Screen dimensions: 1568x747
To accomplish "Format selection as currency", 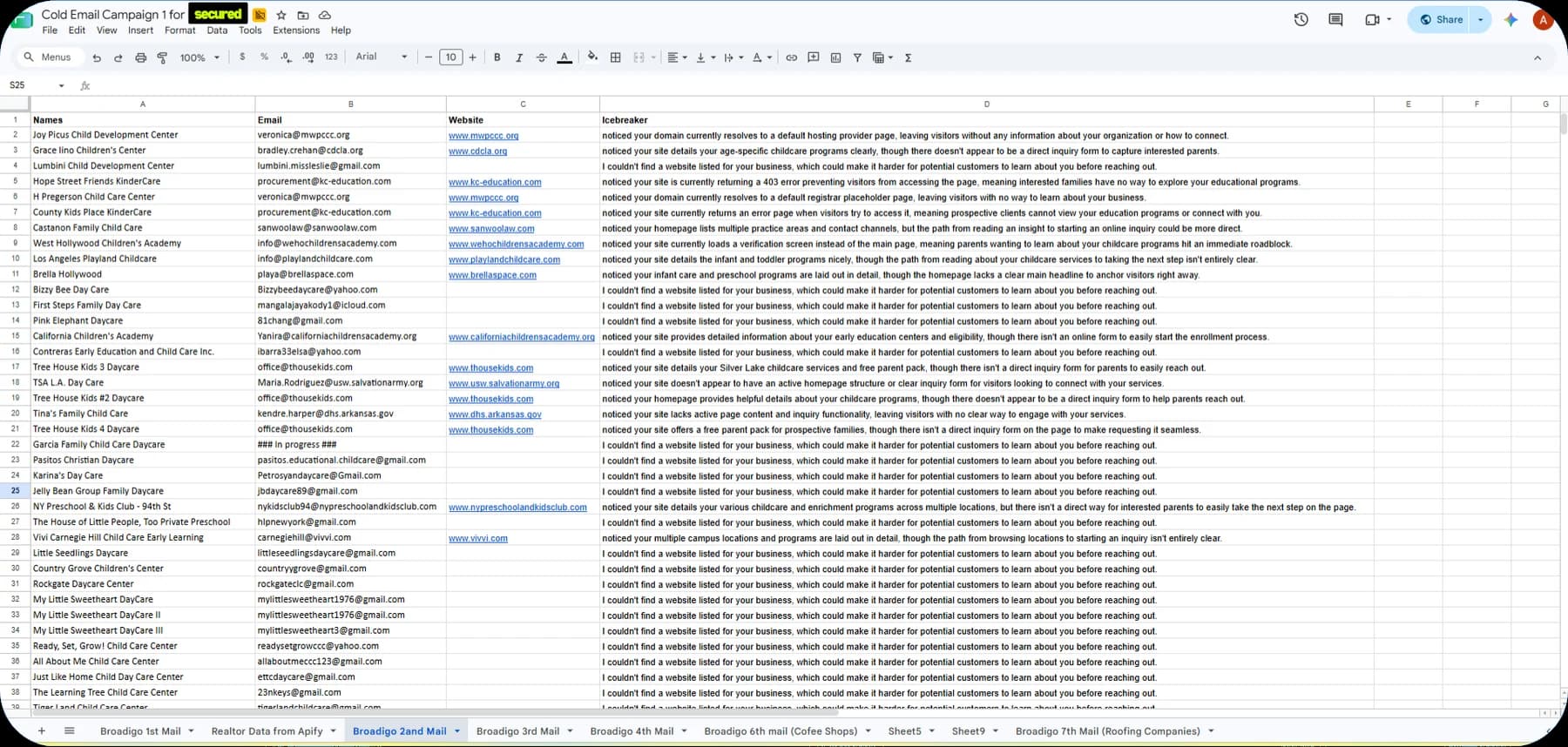I will coord(242,57).
